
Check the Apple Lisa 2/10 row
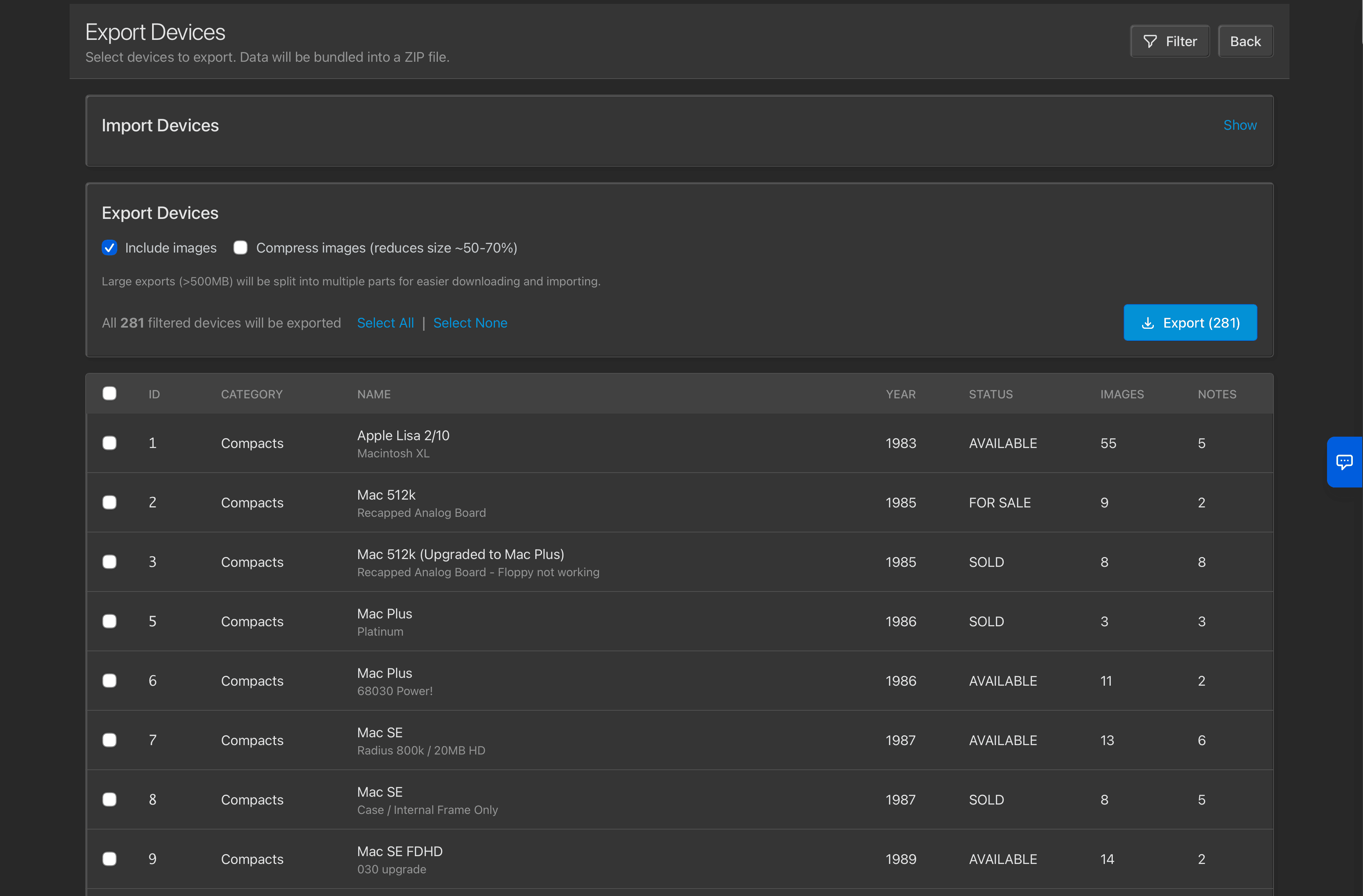[109, 443]
